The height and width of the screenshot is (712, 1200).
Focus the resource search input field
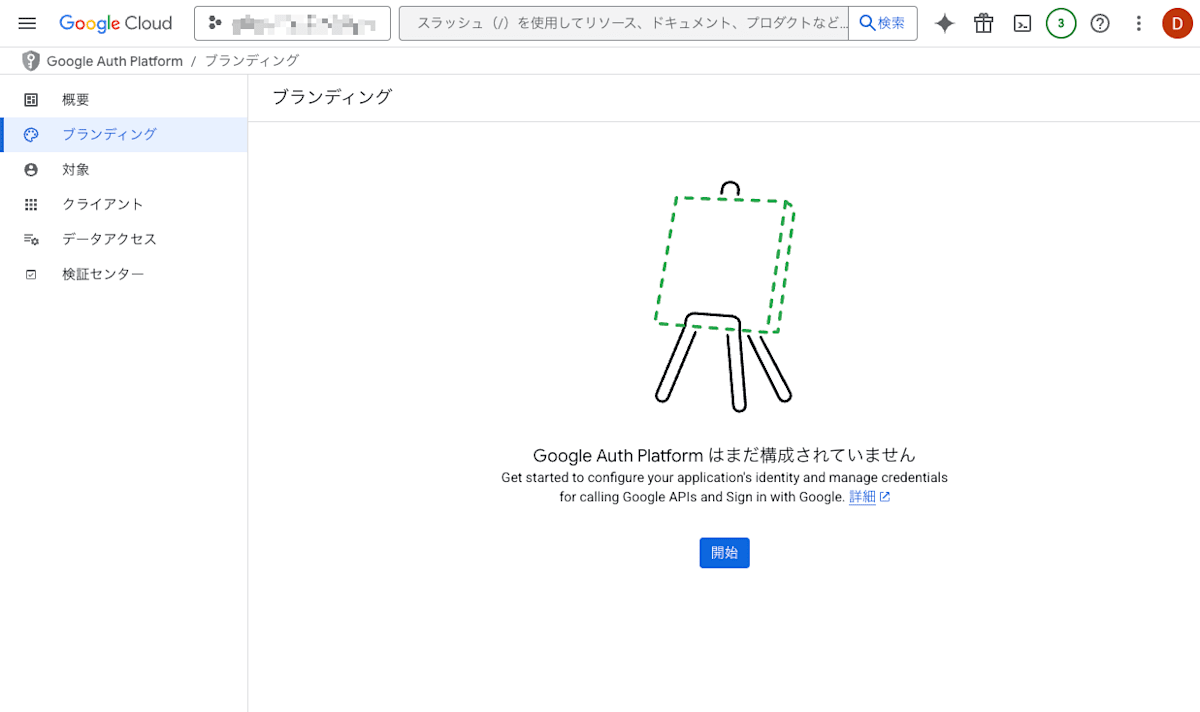(x=624, y=23)
